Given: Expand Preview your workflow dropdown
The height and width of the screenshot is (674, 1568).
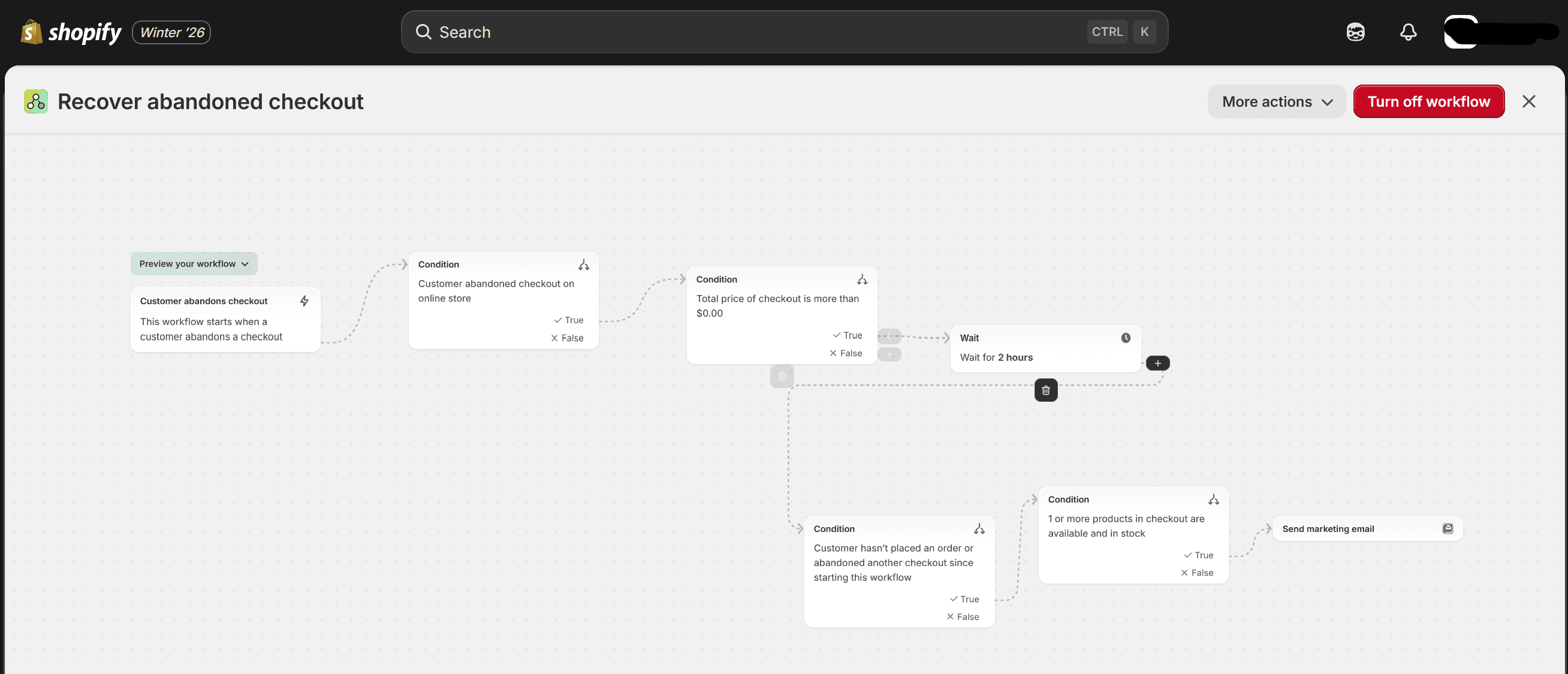Looking at the screenshot, I should pyautogui.click(x=194, y=264).
